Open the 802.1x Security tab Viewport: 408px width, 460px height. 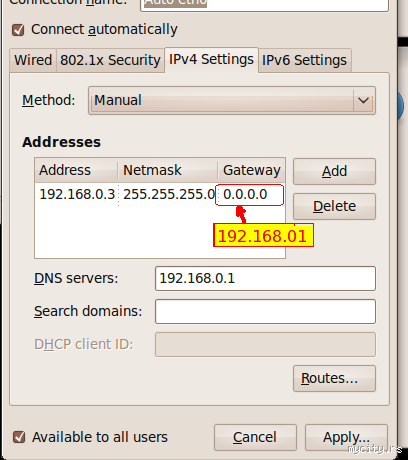coord(110,60)
